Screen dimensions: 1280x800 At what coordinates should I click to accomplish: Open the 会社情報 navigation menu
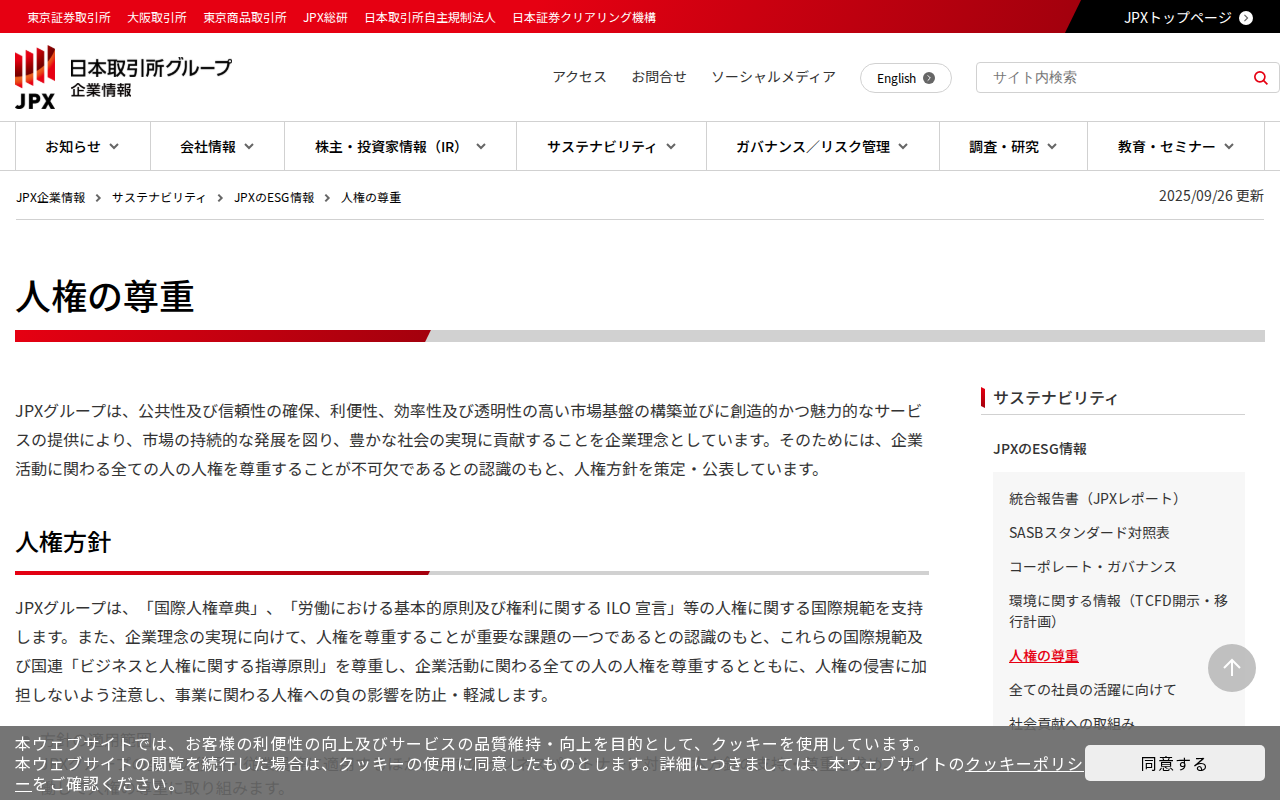pyautogui.click(x=218, y=147)
